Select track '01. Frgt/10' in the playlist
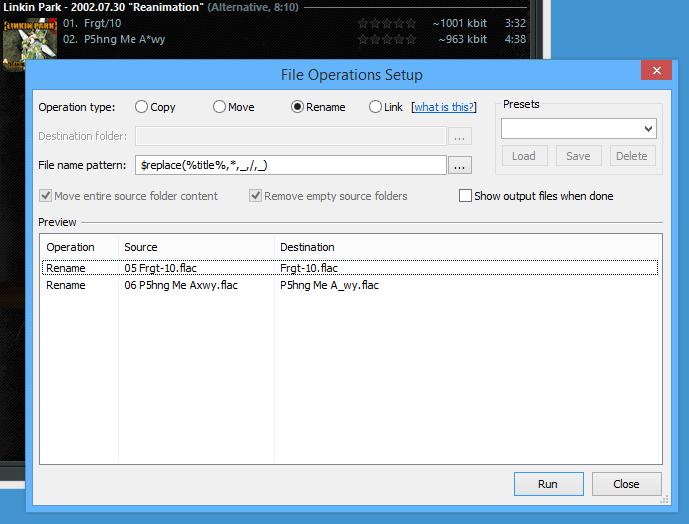Image resolution: width=689 pixels, height=524 pixels. pos(294,23)
